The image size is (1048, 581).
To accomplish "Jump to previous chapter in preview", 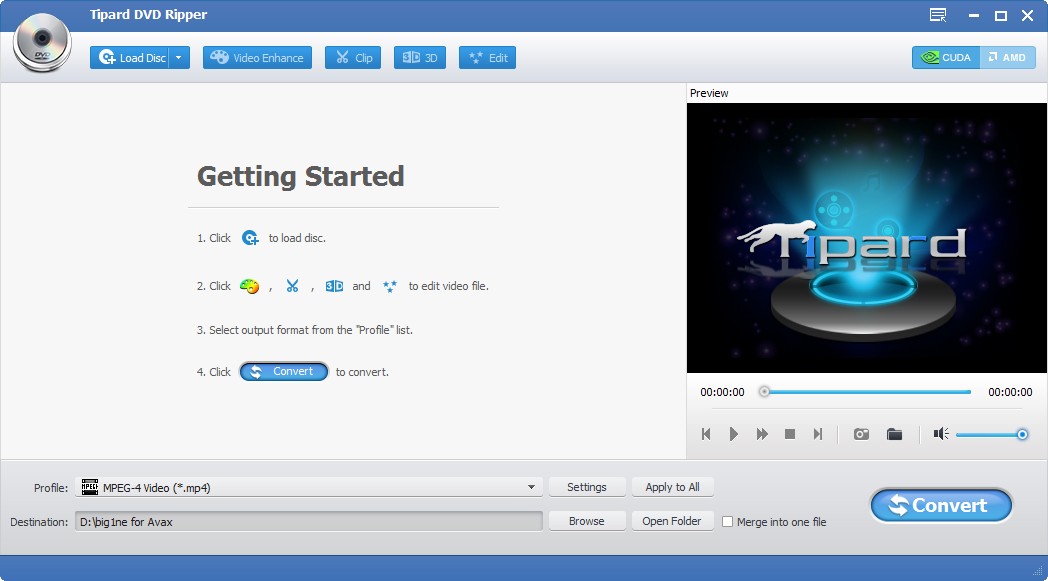I will pos(706,434).
